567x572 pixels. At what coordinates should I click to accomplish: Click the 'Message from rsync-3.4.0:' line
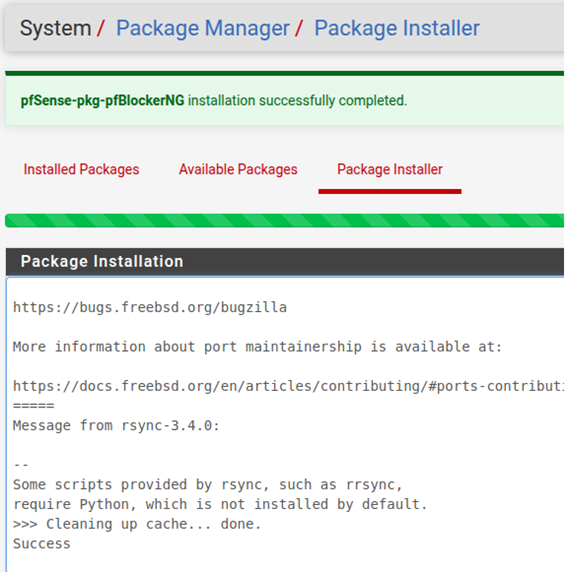pos(116,426)
